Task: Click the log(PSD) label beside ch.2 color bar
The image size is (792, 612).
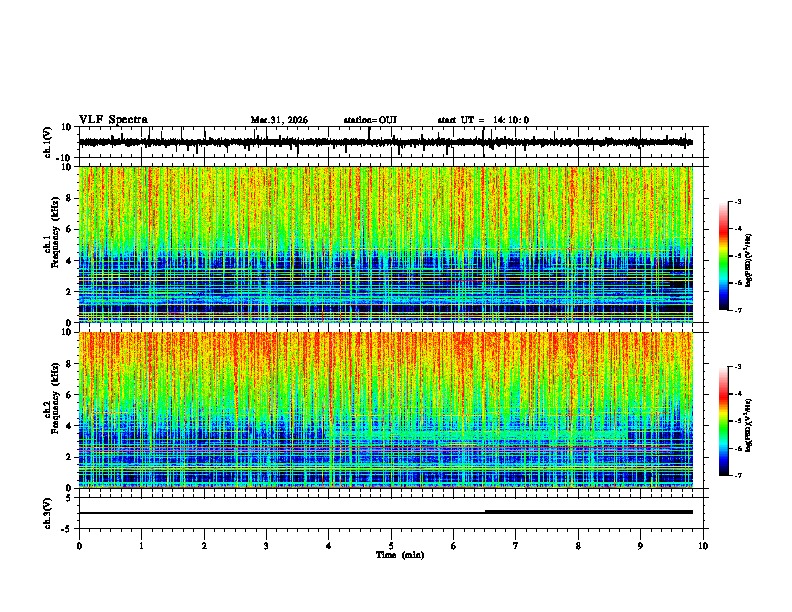Action: 750,426
